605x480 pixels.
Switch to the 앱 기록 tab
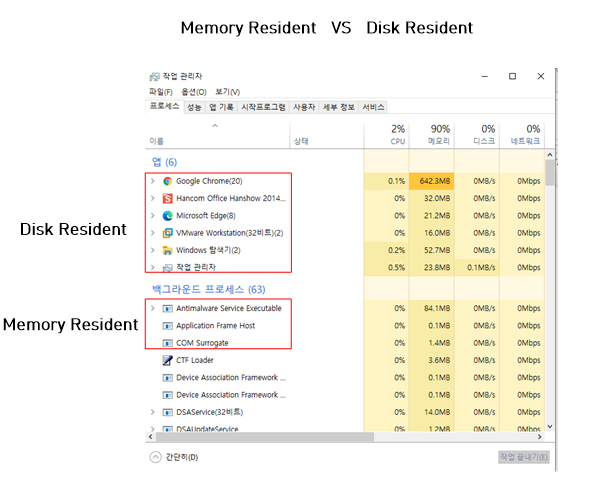click(221, 107)
